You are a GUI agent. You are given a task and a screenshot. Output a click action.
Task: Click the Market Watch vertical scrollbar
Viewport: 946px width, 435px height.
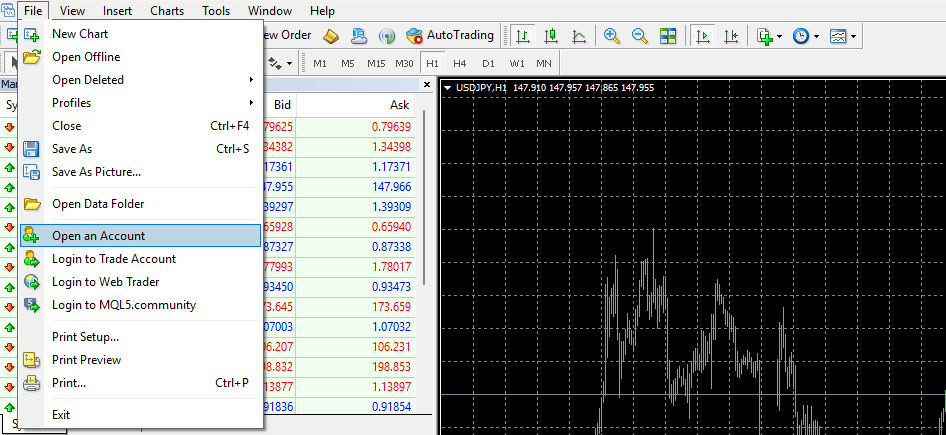pos(426,200)
